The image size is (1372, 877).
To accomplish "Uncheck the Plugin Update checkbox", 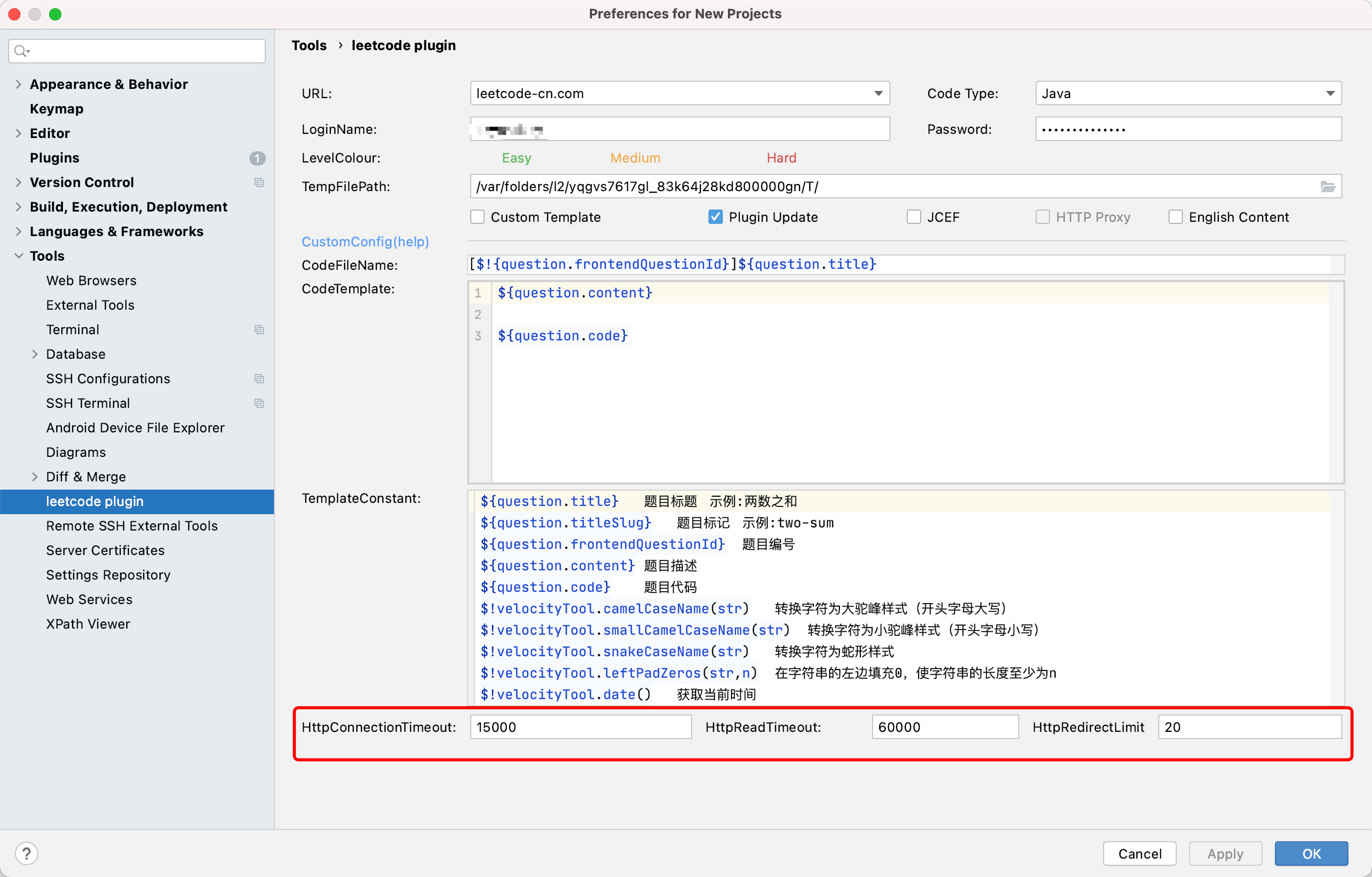I will point(716,217).
